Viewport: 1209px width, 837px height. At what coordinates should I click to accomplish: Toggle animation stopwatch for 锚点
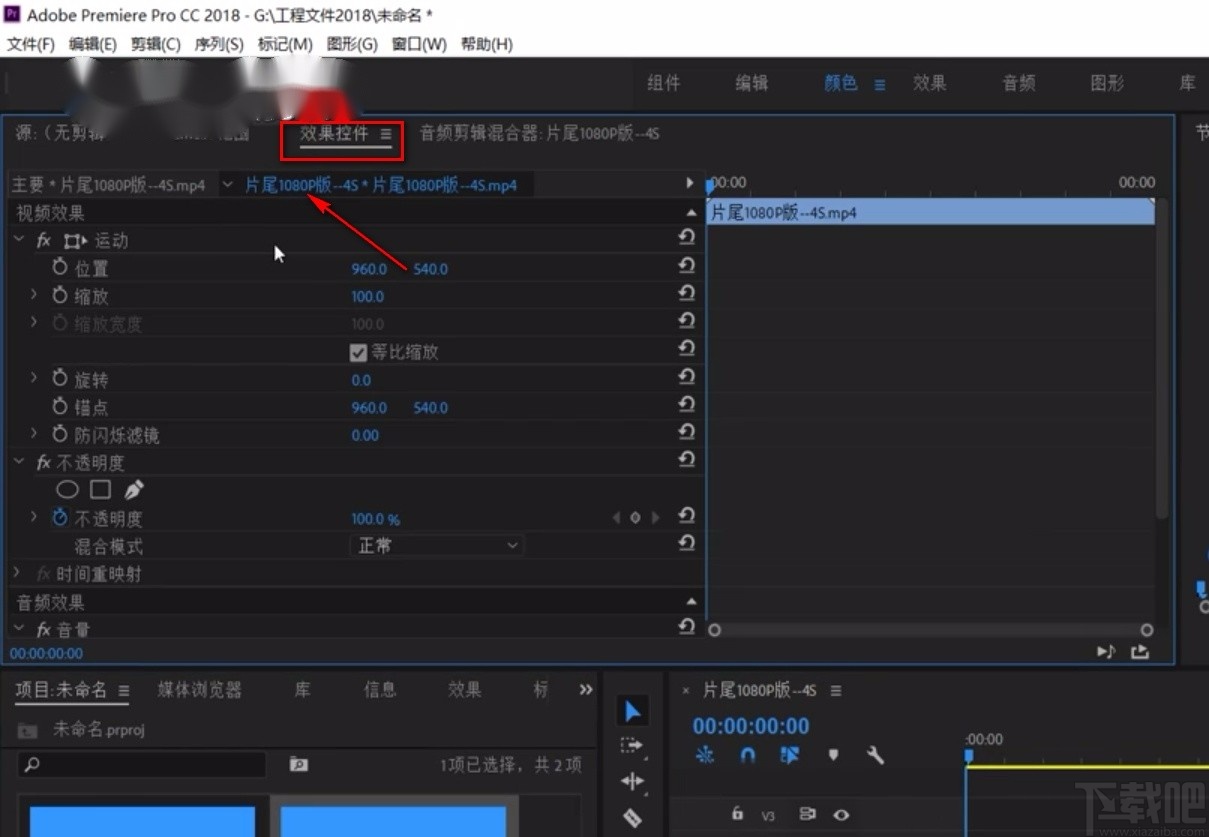tap(60, 407)
